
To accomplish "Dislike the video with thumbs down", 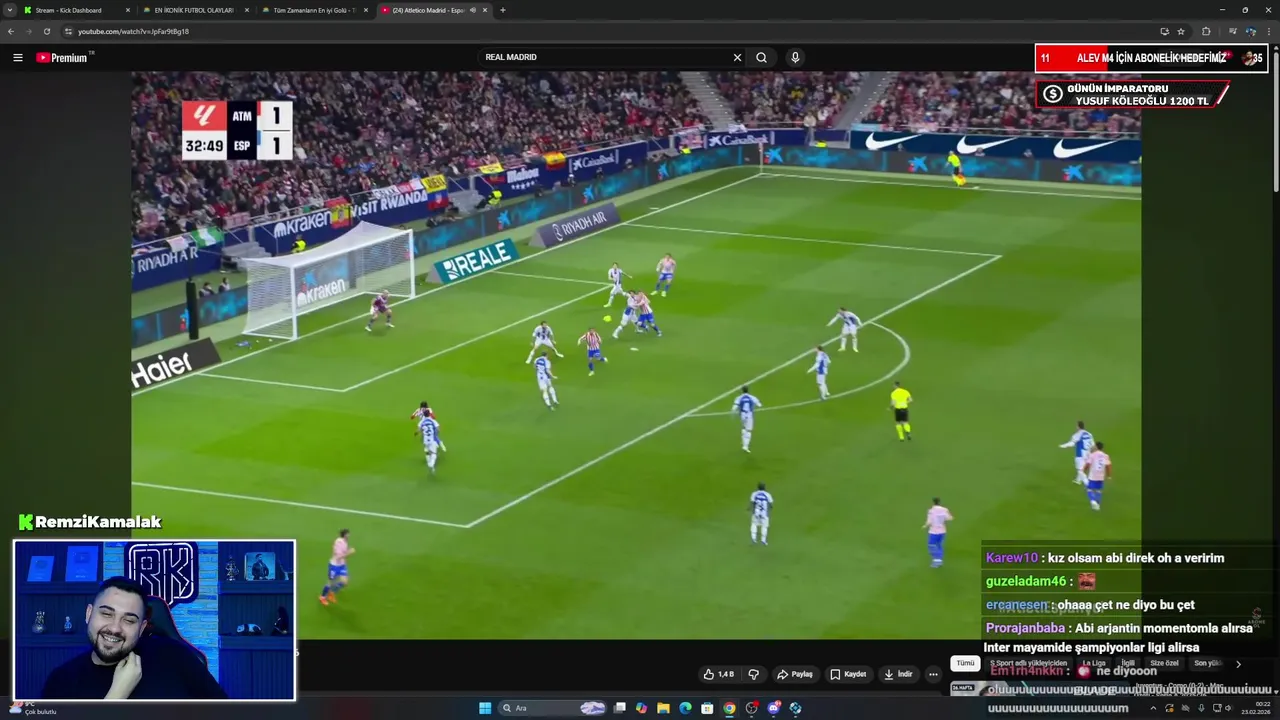I will pos(754,674).
